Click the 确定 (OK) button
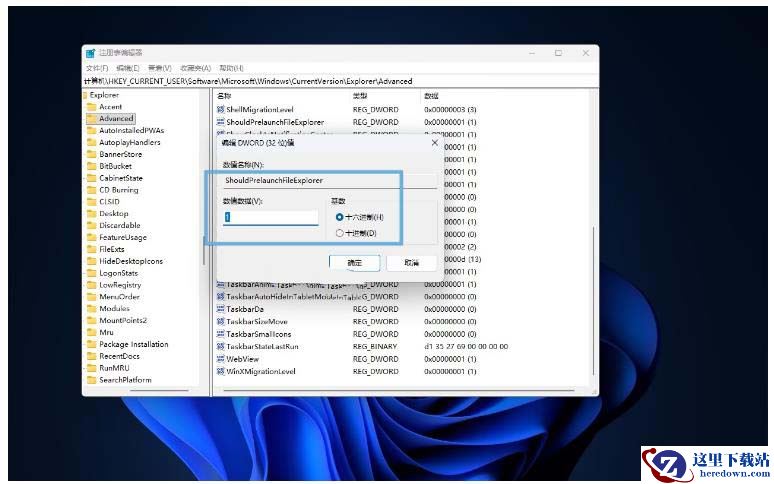Viewport: 774px width, 484px height. tap(354, 262)
